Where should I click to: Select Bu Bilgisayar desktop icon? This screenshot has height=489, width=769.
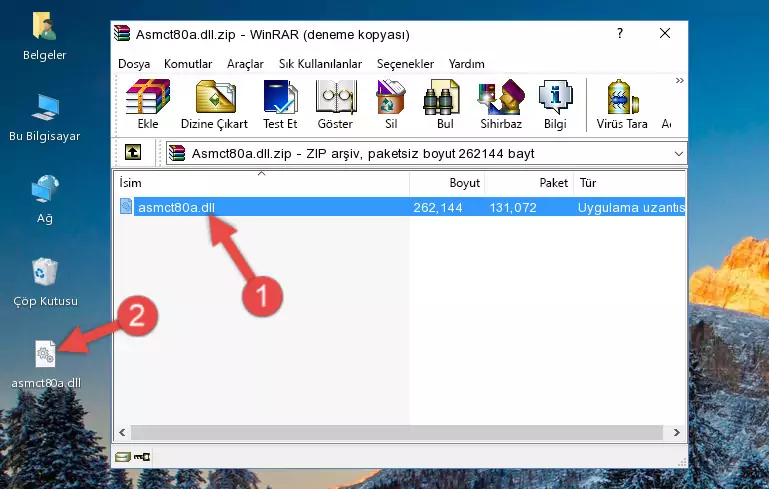coord(44,118)
